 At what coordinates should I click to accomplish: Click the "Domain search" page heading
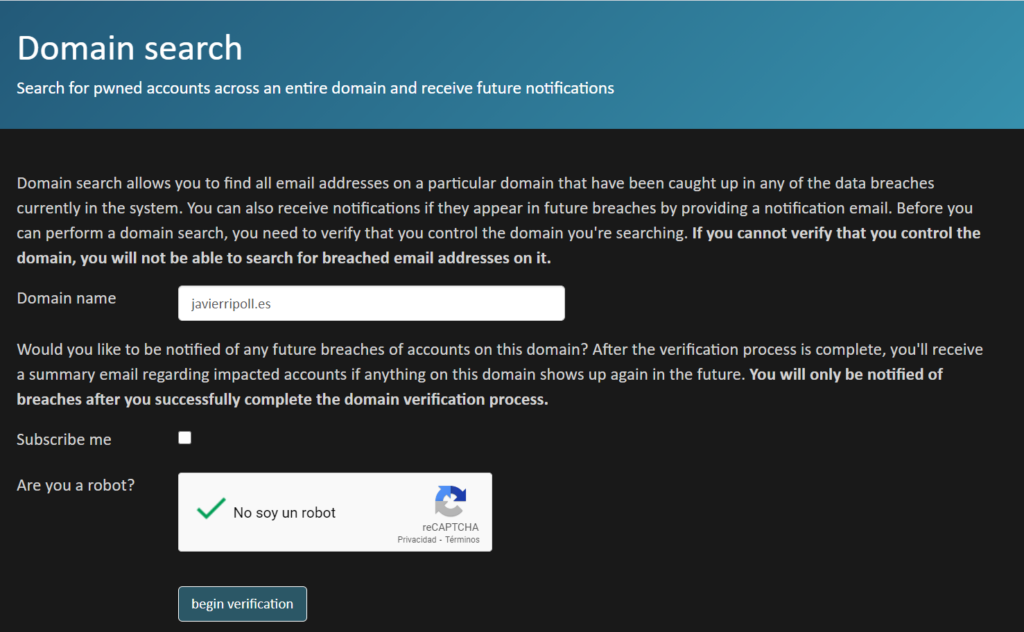pos(129,48)
